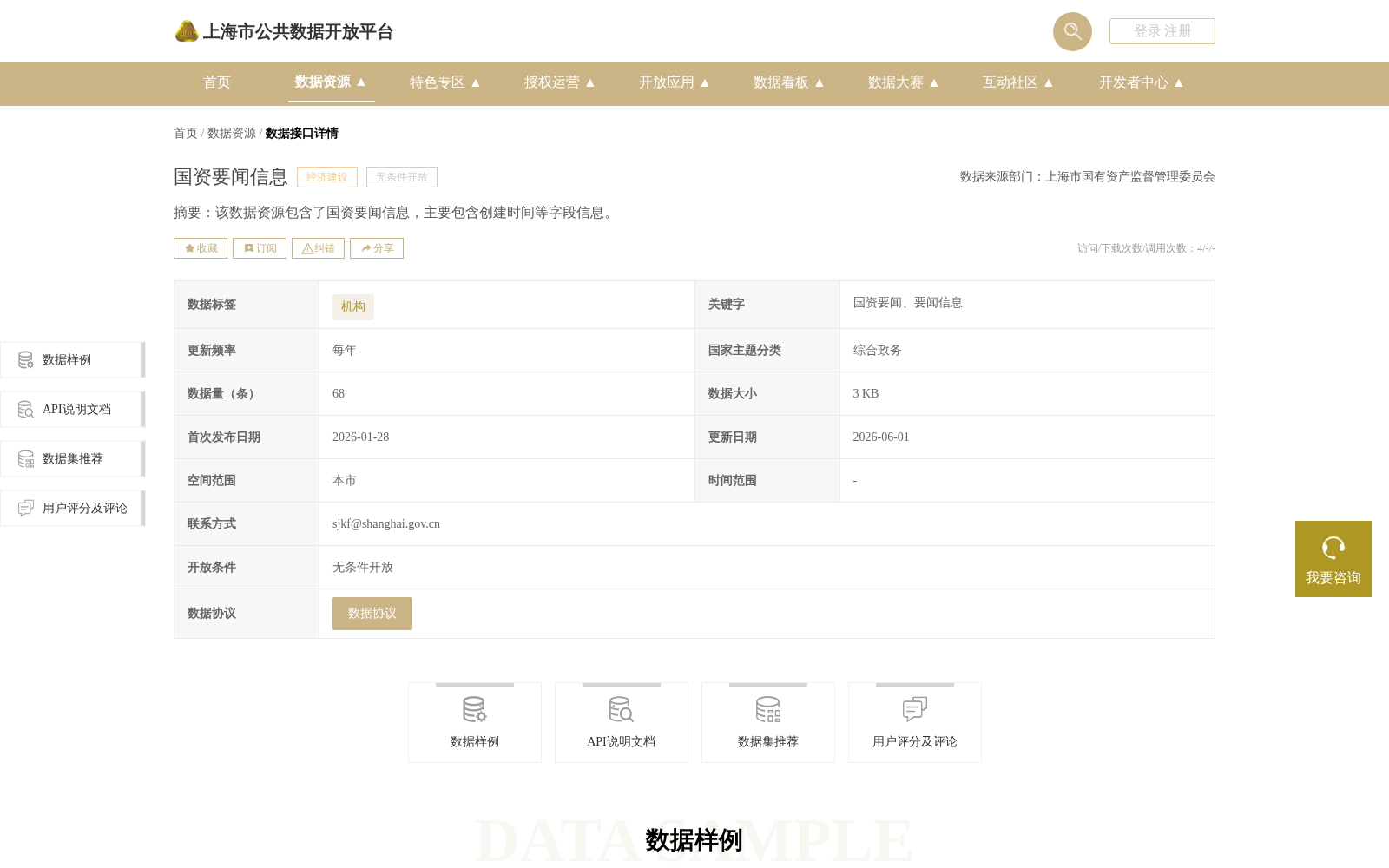This screenshot has height=868, width=1389.
Task: Jump to 用户评分及评论 card icon
Action: point(915,709)
